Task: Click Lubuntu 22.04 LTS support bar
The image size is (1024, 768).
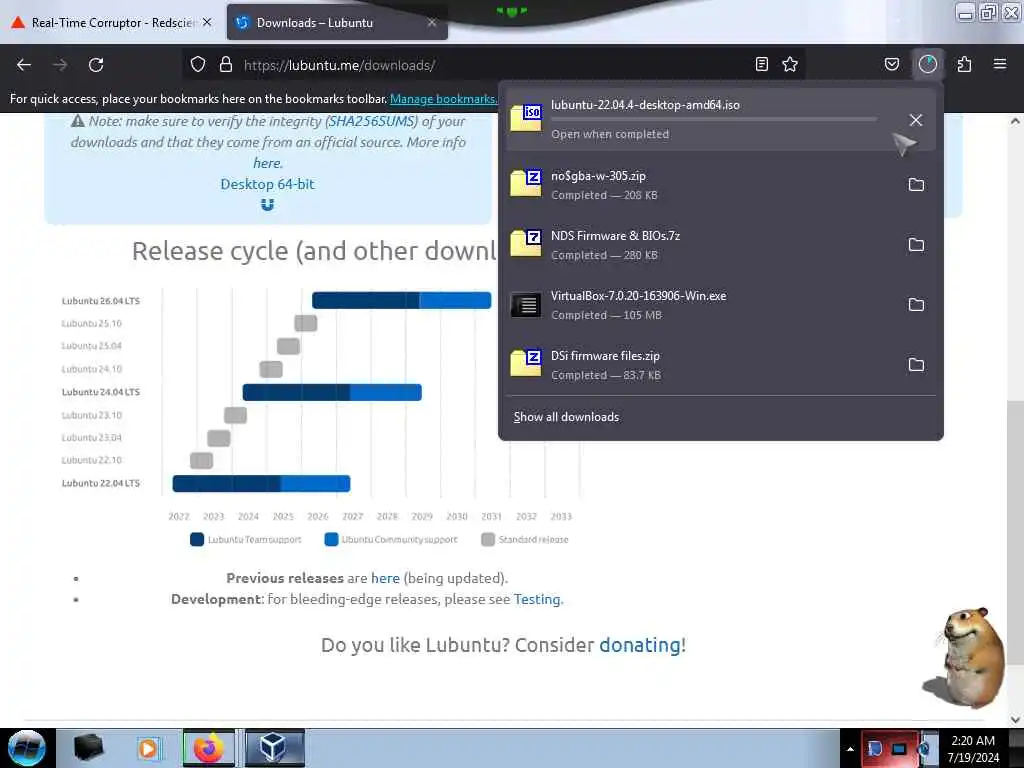Action: coord(262,484)
